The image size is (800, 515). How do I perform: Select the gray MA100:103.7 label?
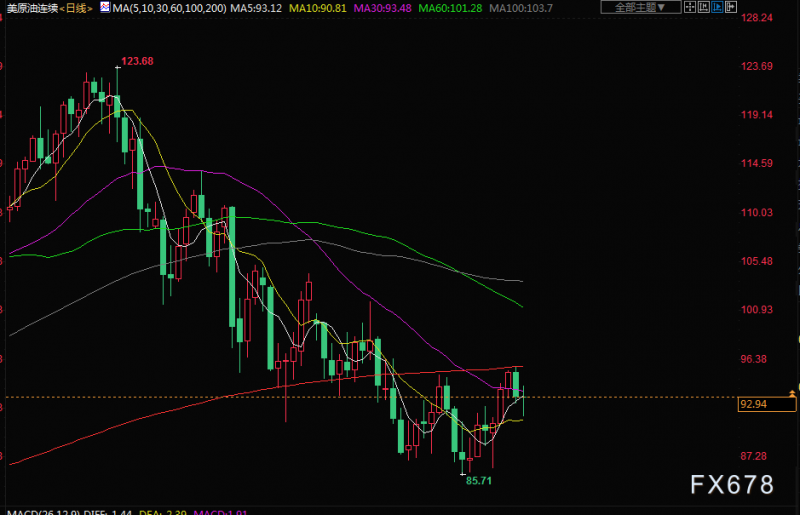520,8
